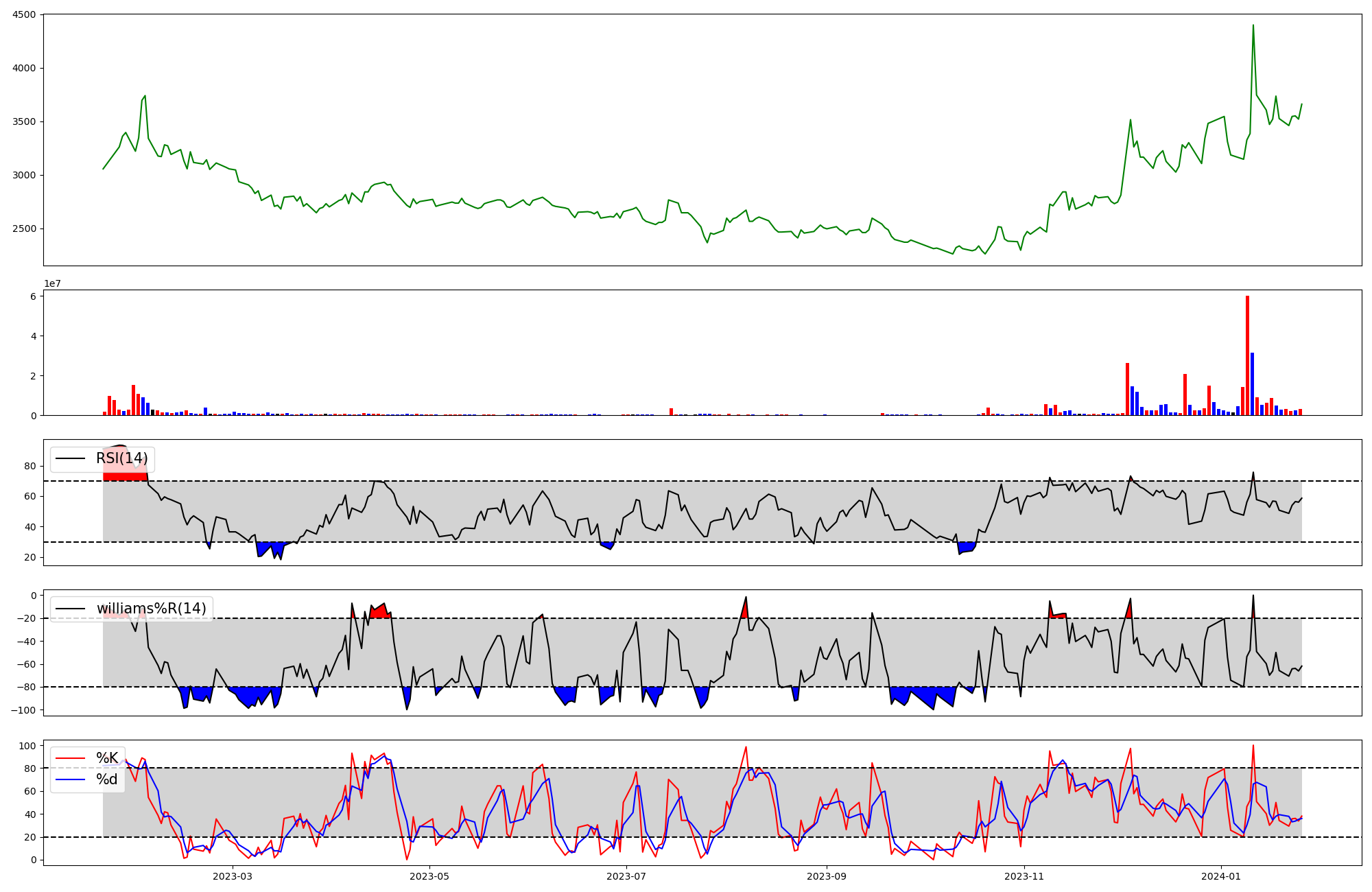Click the 2024-01 x-axis date label
This screenshot has height=892, width=1372.
tap(1222, 876)
